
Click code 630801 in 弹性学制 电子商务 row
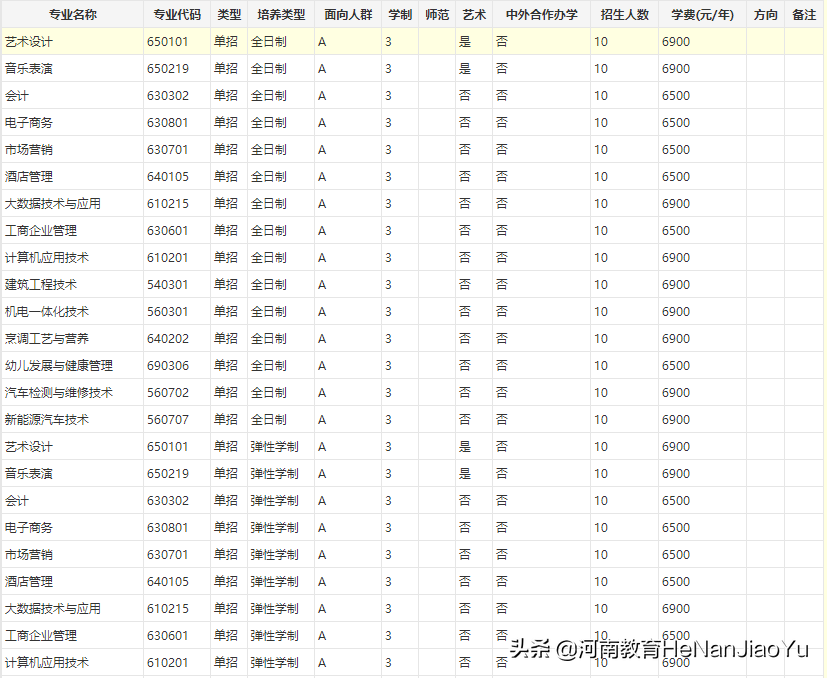pos(168,528)
